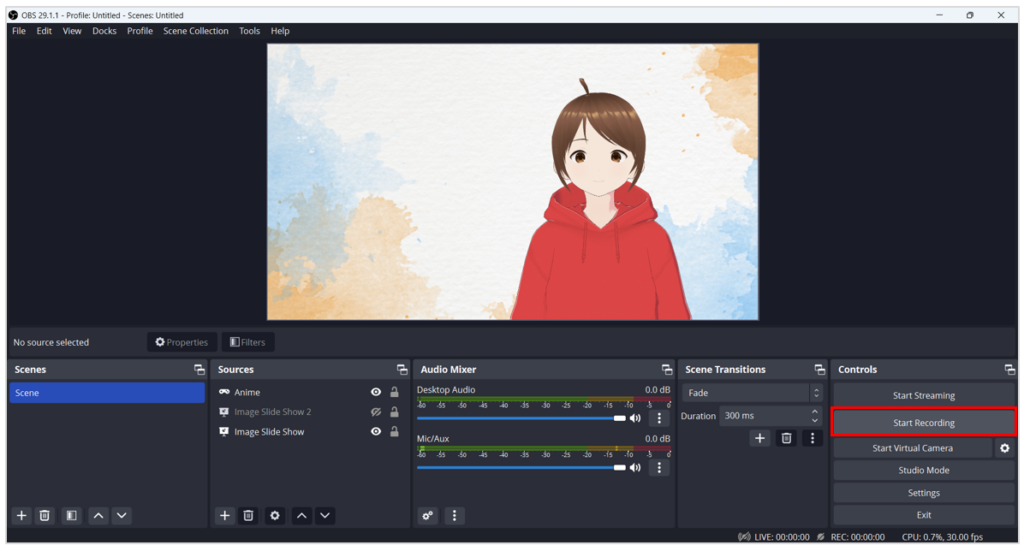Open advanced audio properties gears icon
This screenshot has height=551, width=1024.
pyautogui.click(x=428, y=515)
